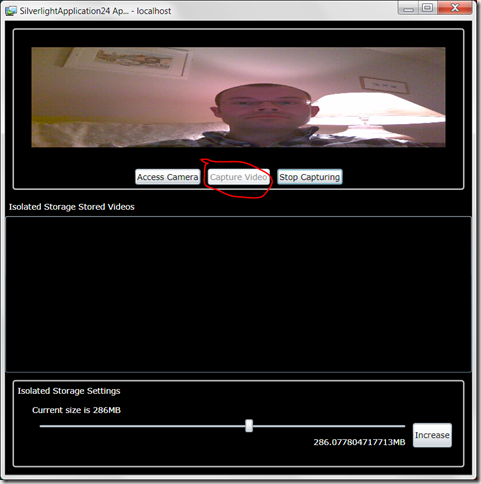Click the slider track right of the thumb

[329, 426]
